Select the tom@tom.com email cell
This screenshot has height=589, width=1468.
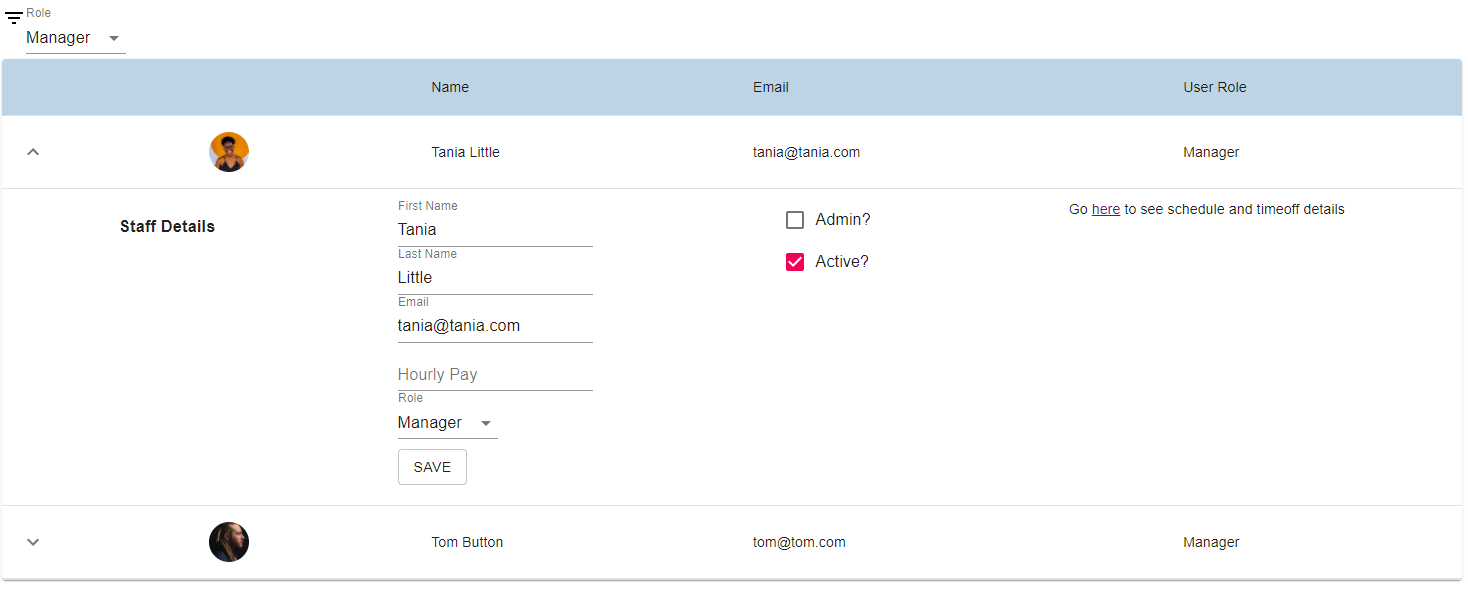tap(799, 542)
